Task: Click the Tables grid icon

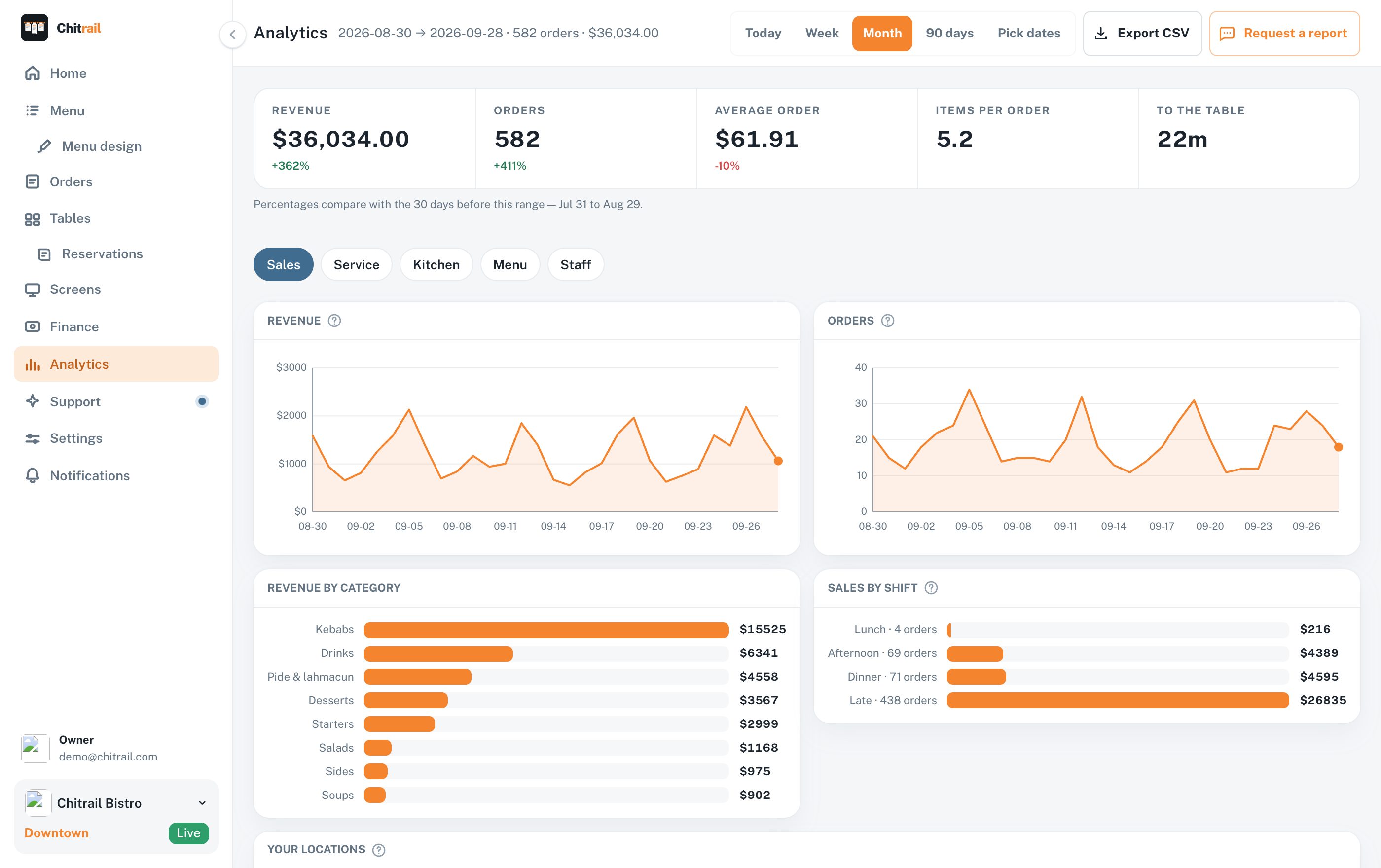Action: (x=33, y=219)
